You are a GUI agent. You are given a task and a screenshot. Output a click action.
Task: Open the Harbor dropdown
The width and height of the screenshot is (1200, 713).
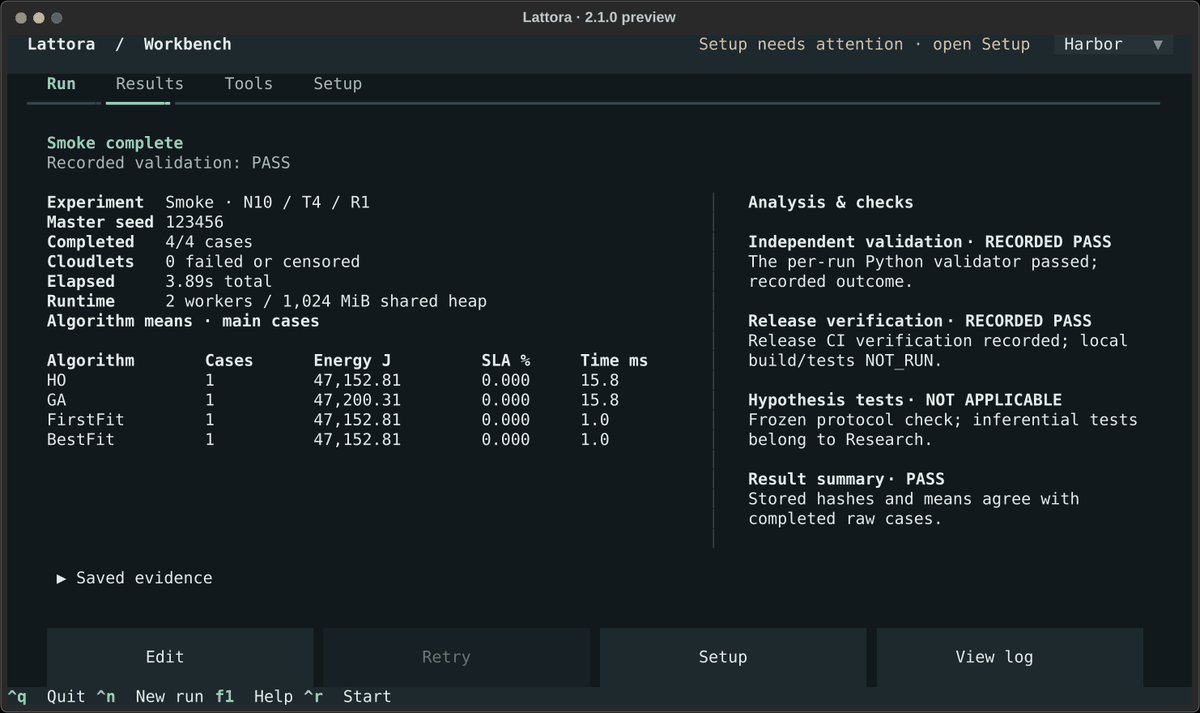1113,44
